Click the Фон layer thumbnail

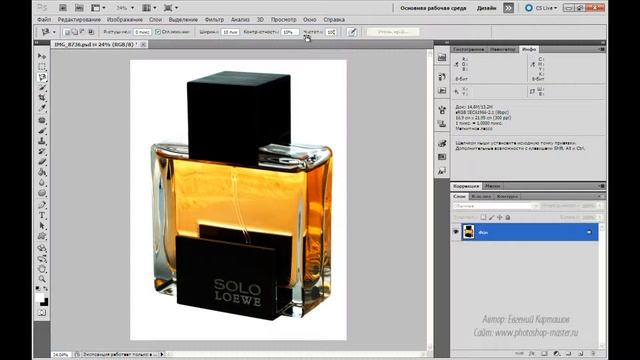point(469,232)
